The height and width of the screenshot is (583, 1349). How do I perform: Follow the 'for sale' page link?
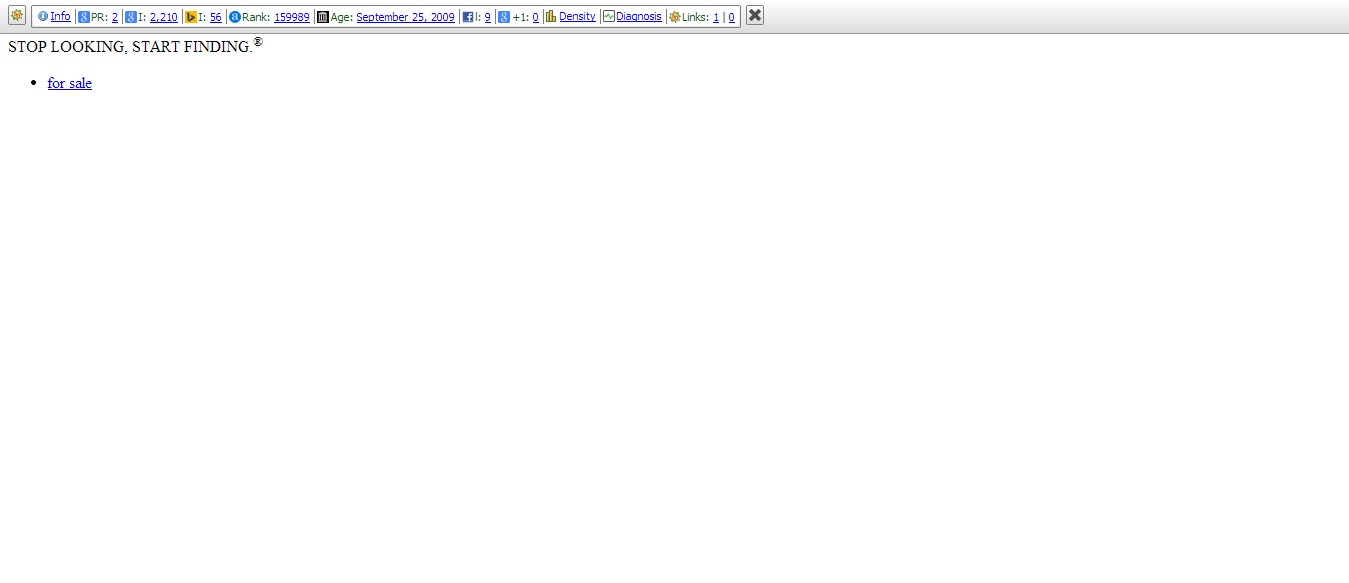click(70, 83)
